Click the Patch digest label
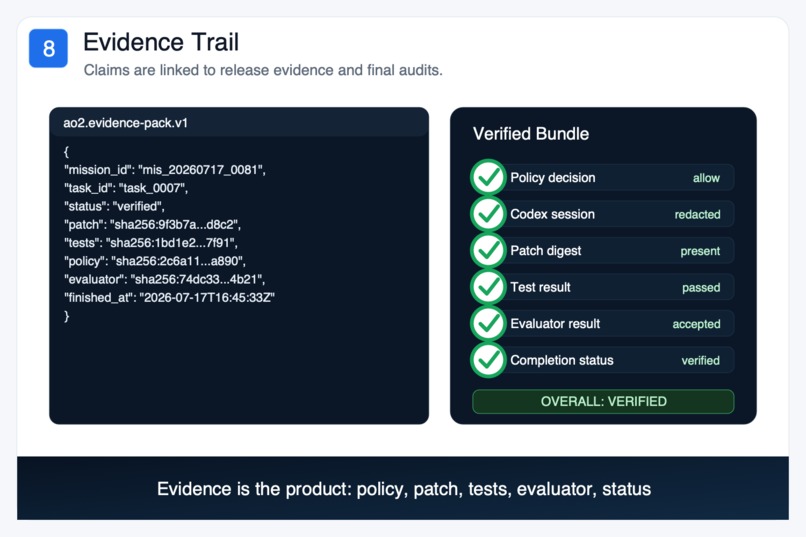 pyautogui.click(x=545, y=251)
